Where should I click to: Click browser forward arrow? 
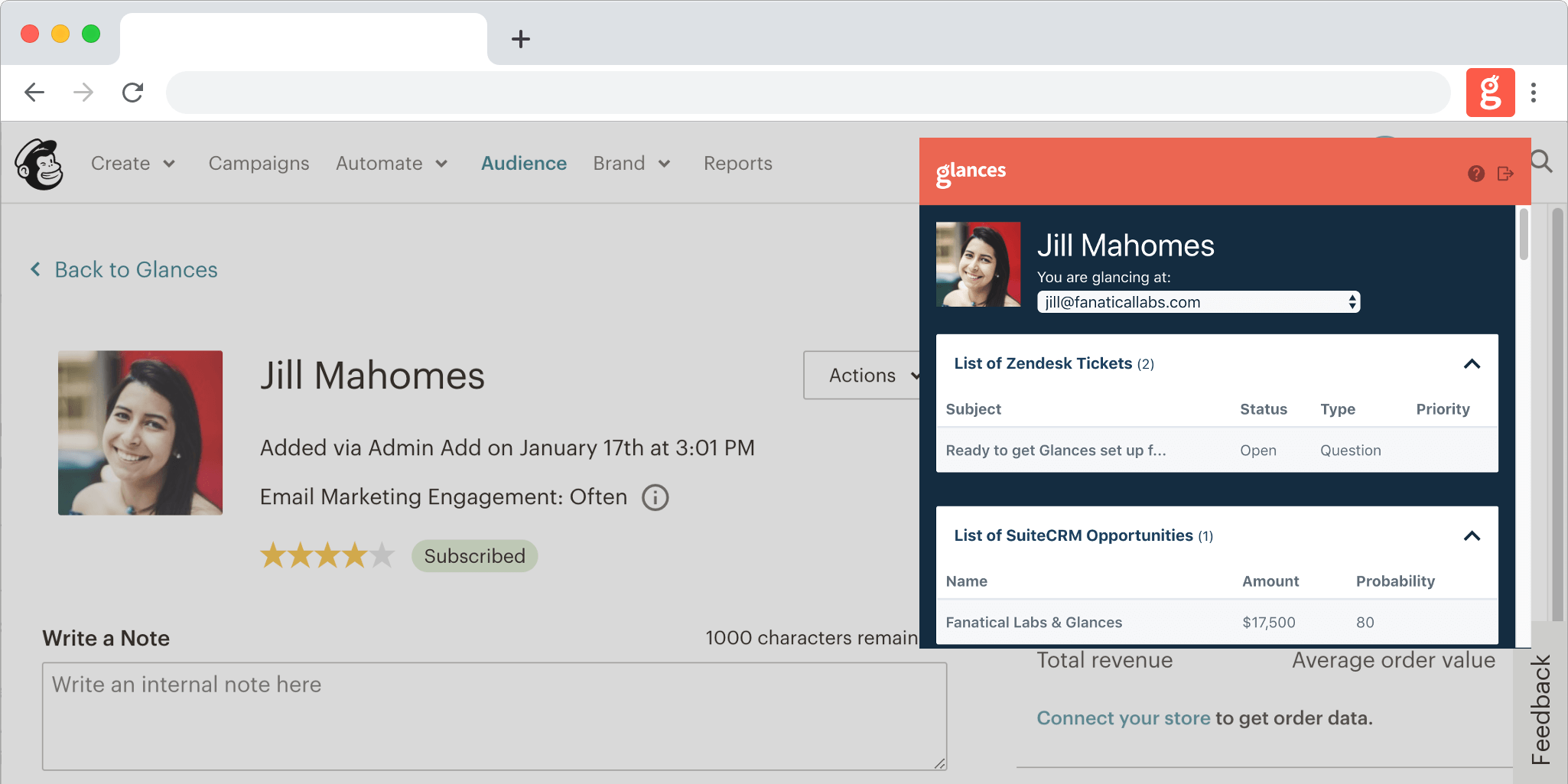tap(83, 93)
